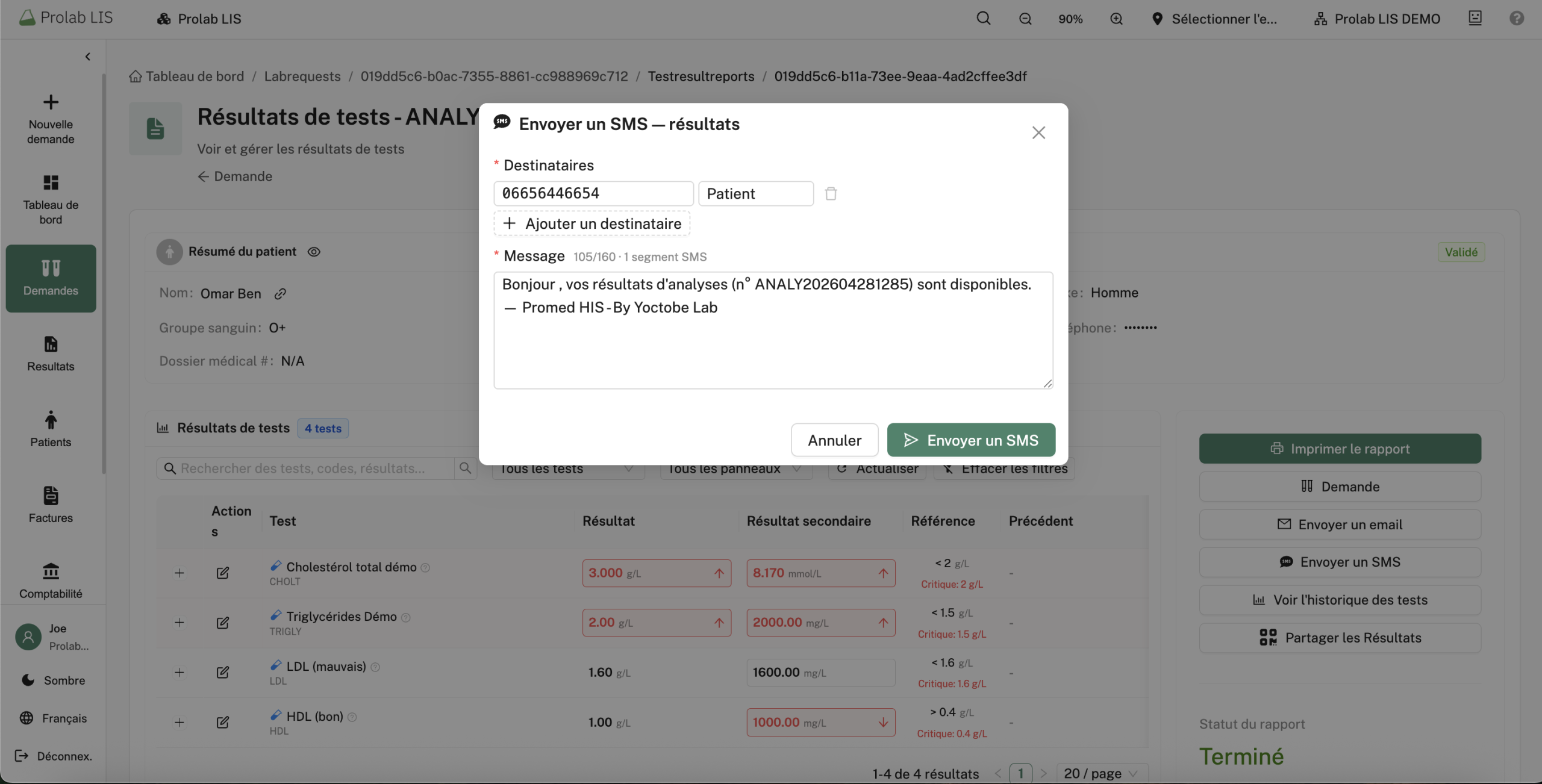Open Resultats section in sidebar
Screen dimensions: 1542x784
click(51, 354)
